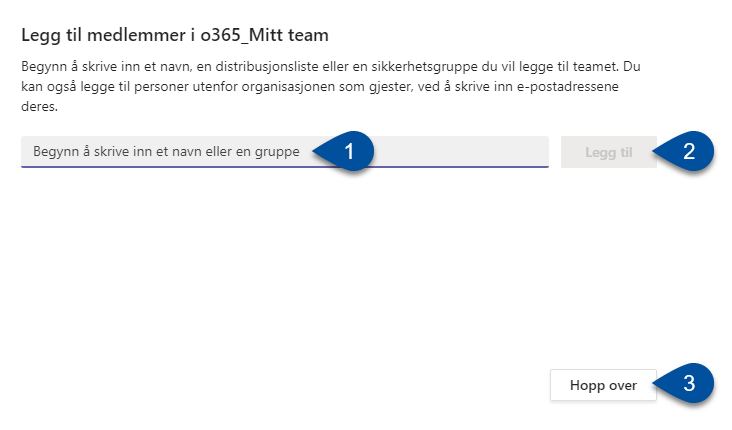The height and width of the screenshot is (430, 732).
Task: Click the blue callout marker numbered 3
Action: 684,383
